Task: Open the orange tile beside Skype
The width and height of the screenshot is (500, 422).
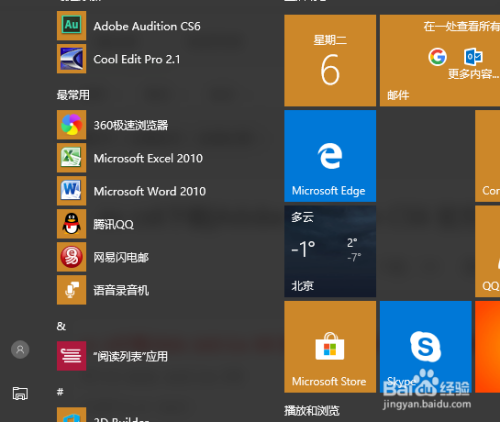Action: coord(487,347)
